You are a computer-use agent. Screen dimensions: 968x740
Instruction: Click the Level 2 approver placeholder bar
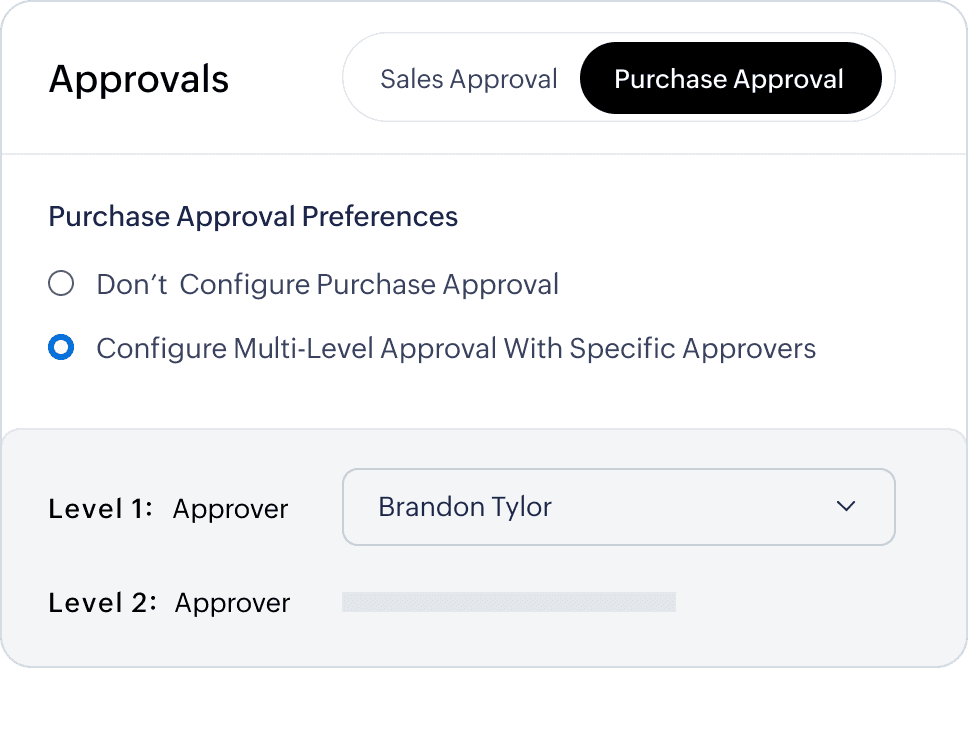click(509, 602)
